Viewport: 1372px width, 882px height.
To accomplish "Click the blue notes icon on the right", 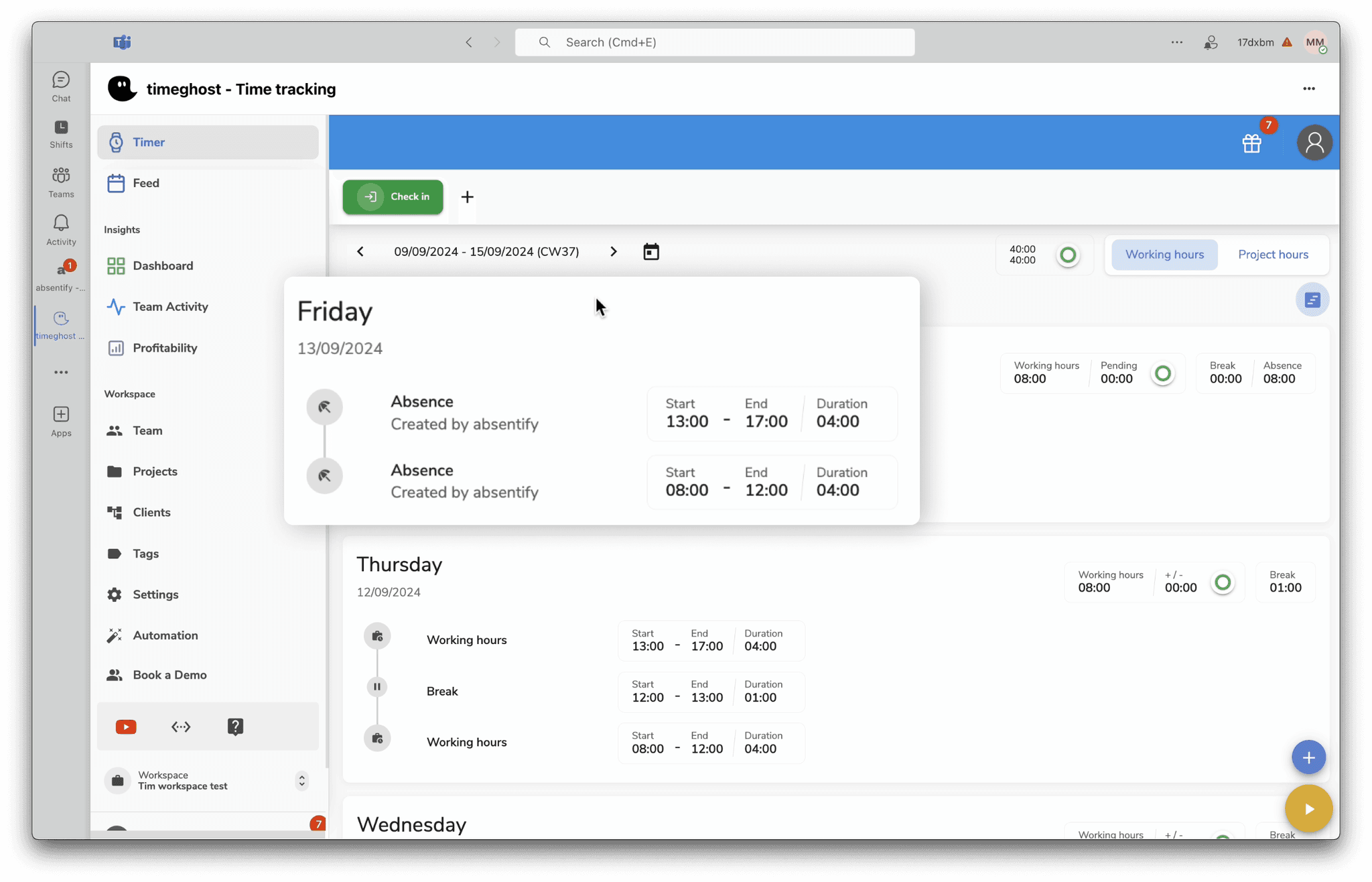I will point(1312,300).
